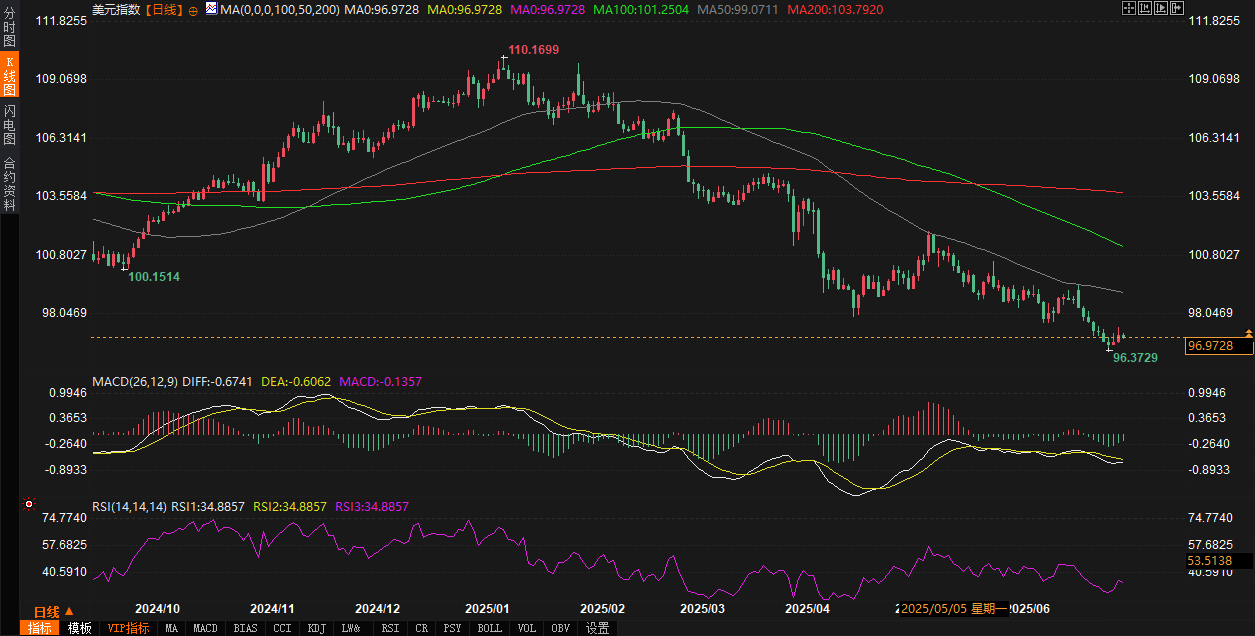
Task: Click the 美元指数 instrument title
Action: (115, 9)
